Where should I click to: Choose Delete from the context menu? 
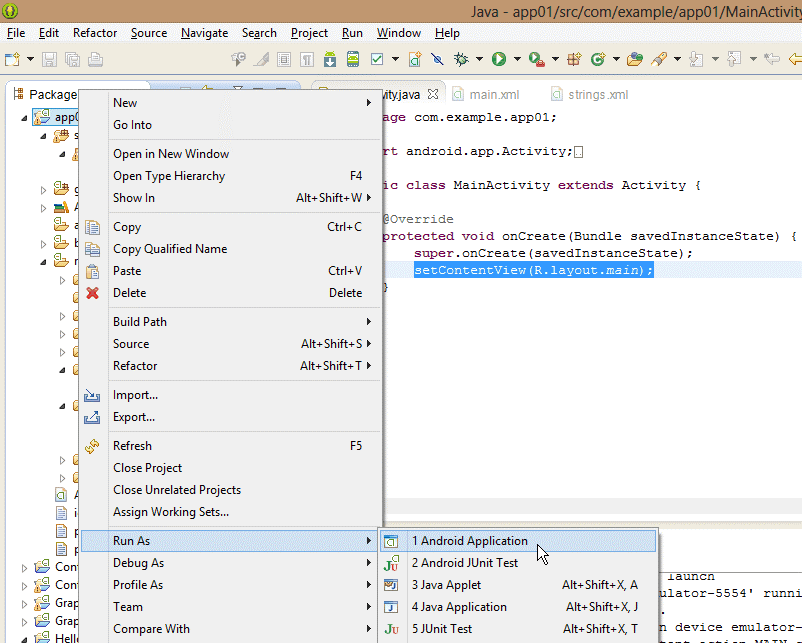click(129, 293)
